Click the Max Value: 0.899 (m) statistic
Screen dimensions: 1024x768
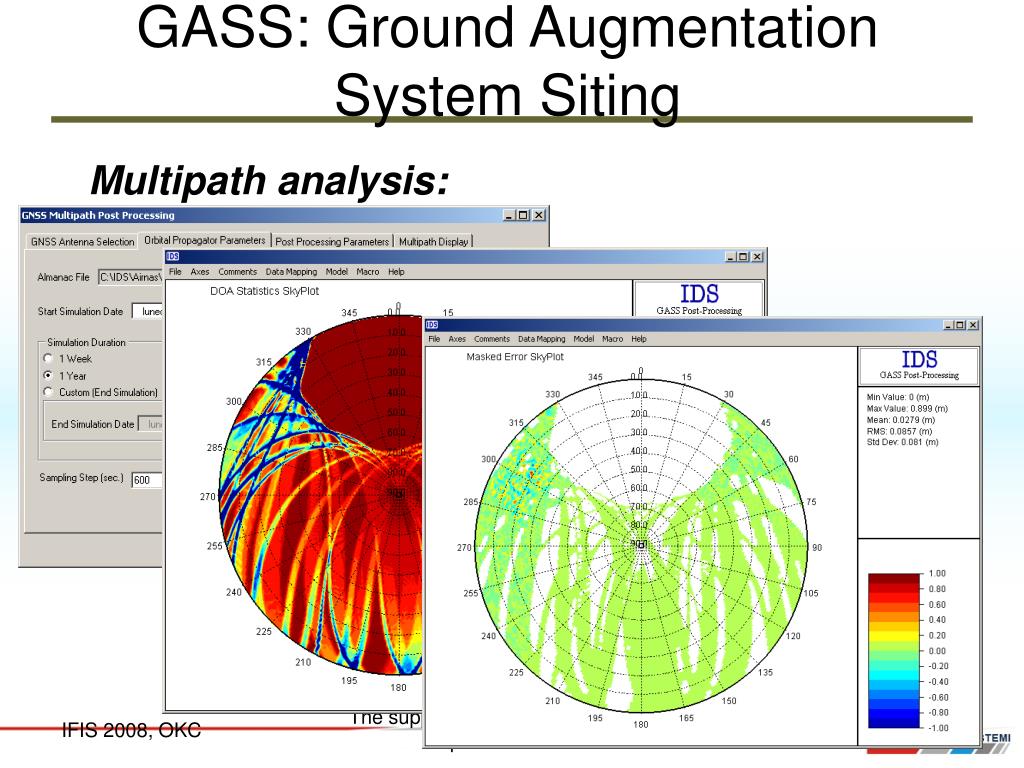(x=906, y=408)
